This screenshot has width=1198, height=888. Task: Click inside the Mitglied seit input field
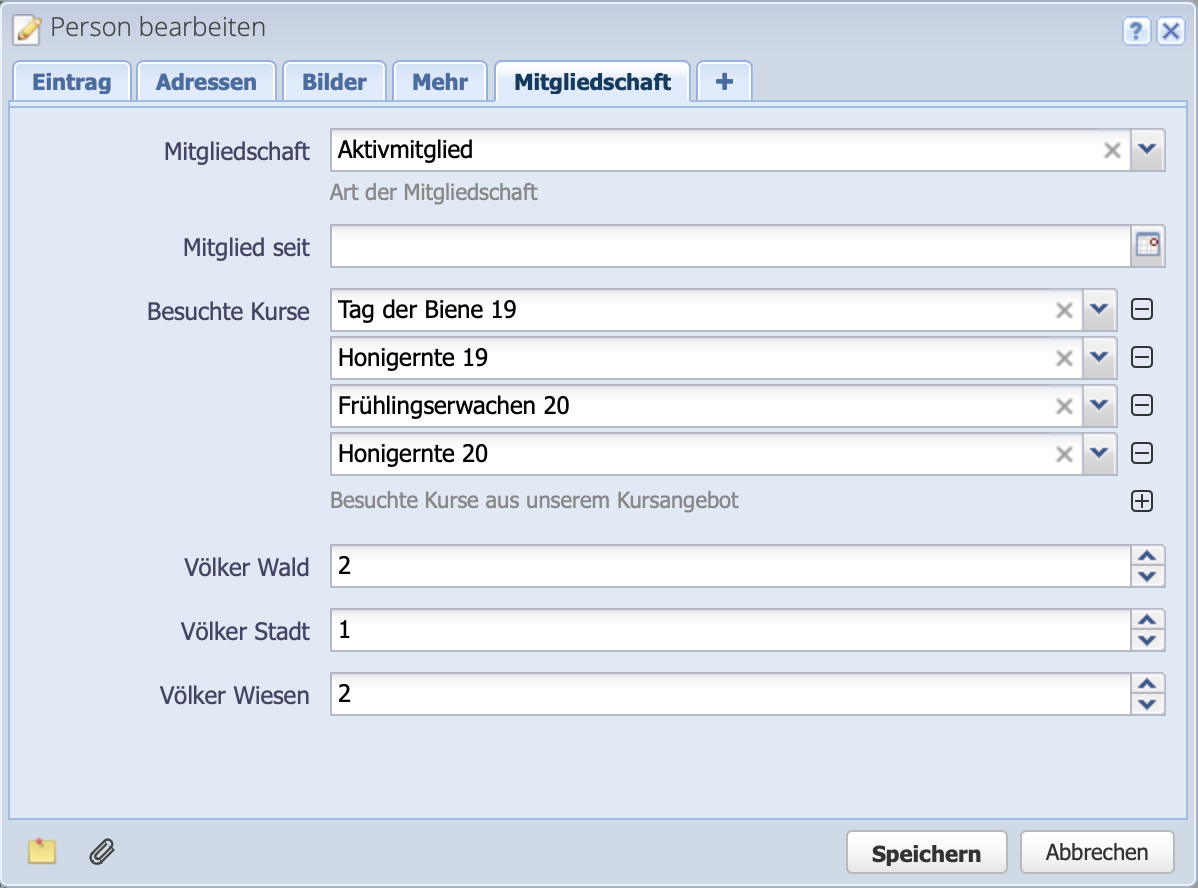700,246
